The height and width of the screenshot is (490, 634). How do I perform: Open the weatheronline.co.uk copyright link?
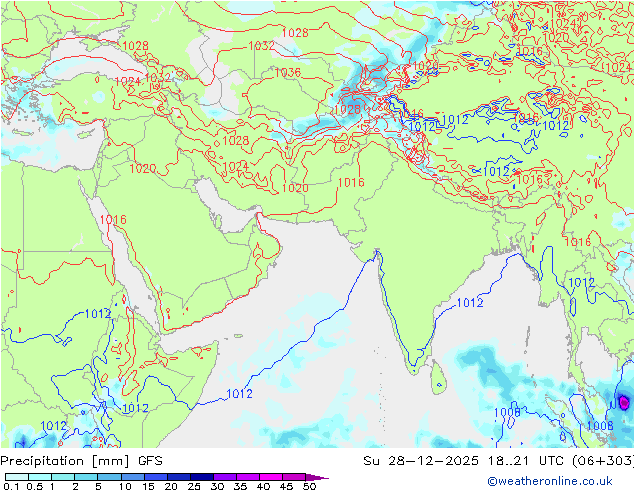pos(550,481)
